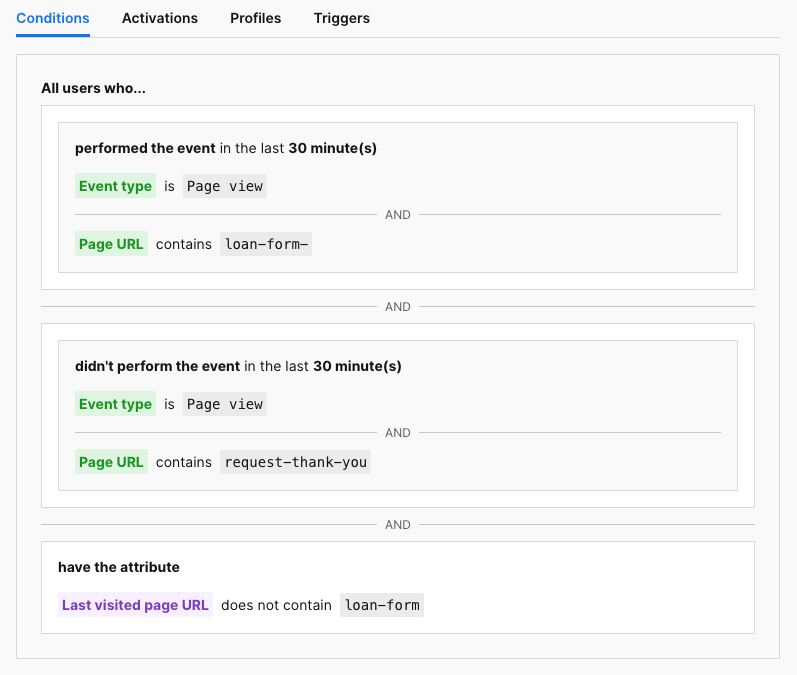Open the Conditions tab

(53, 18)
